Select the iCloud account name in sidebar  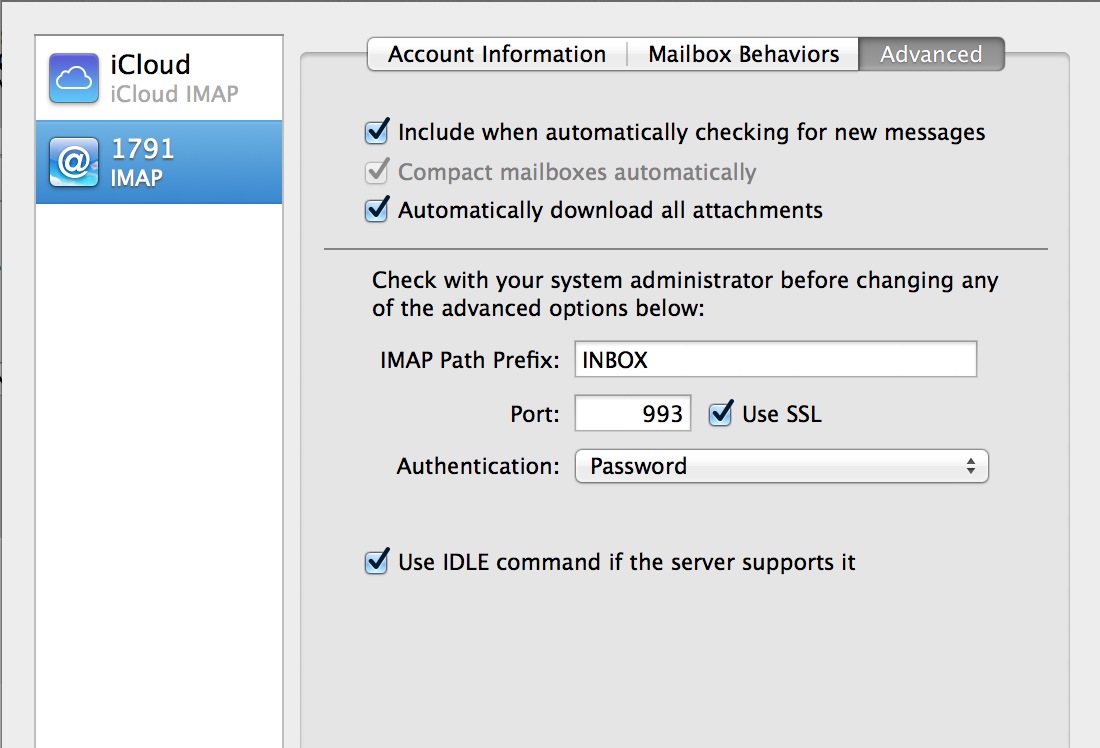(150, 65)
